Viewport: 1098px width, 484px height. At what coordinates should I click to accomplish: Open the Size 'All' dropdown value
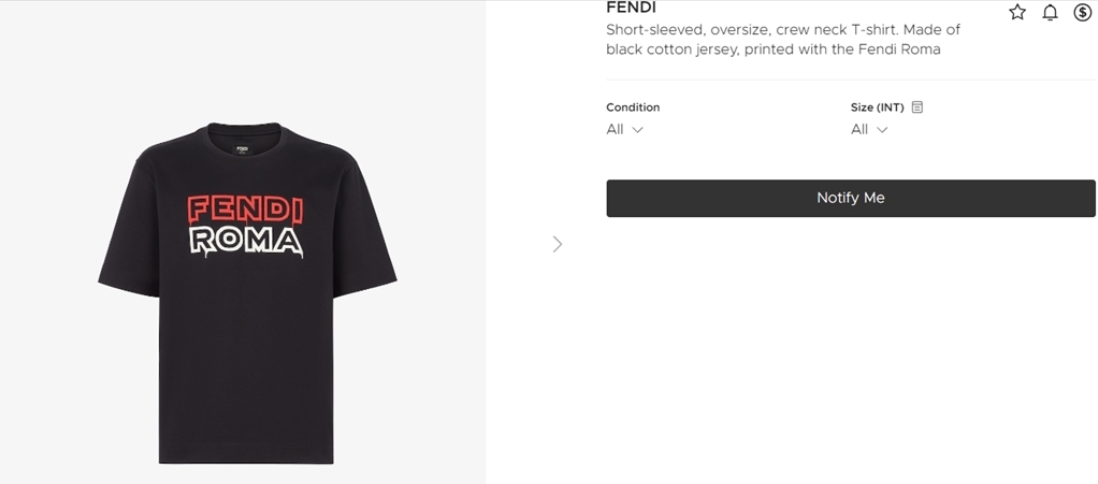859,130
